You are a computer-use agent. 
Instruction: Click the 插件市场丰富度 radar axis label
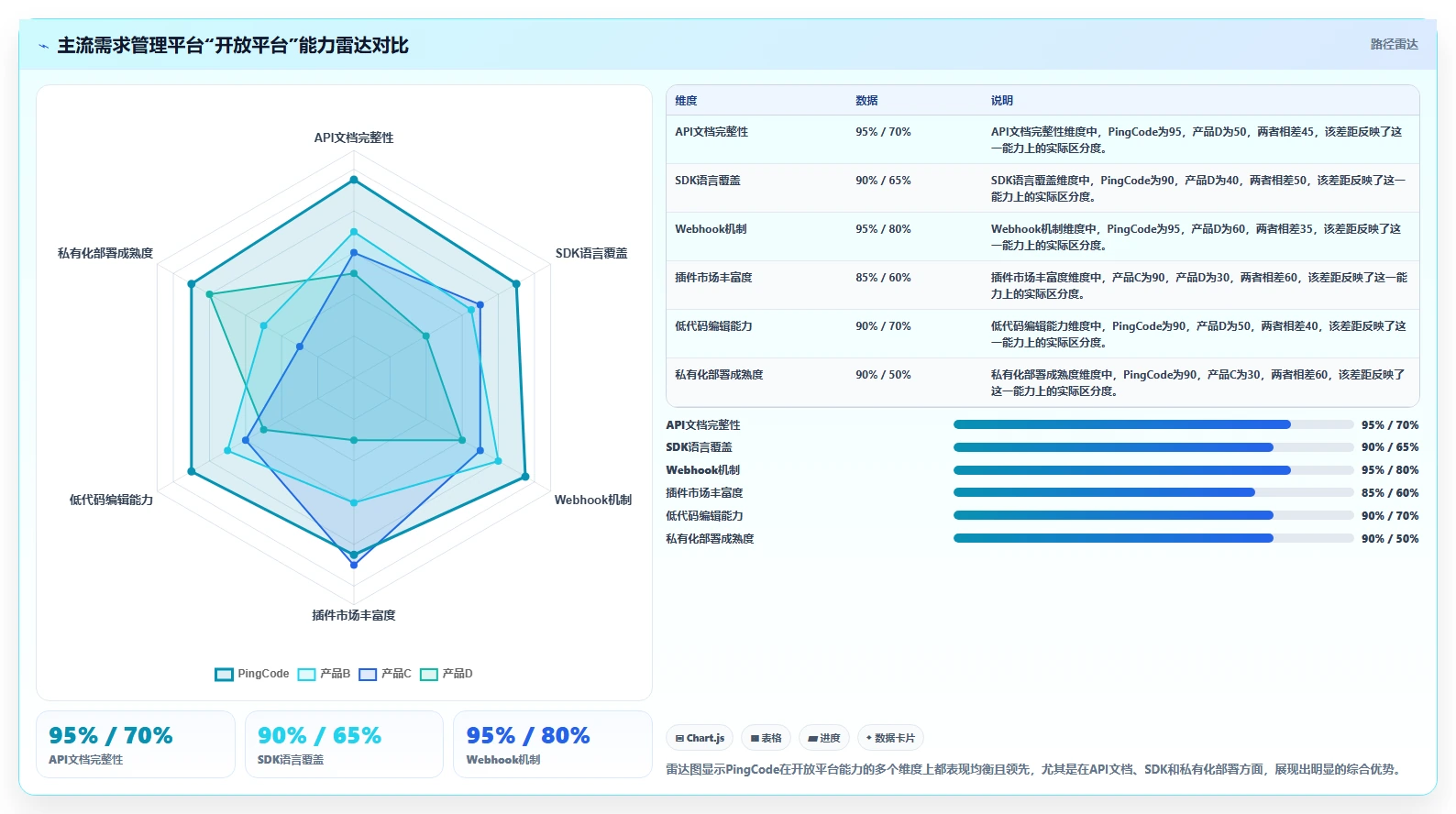354,615
